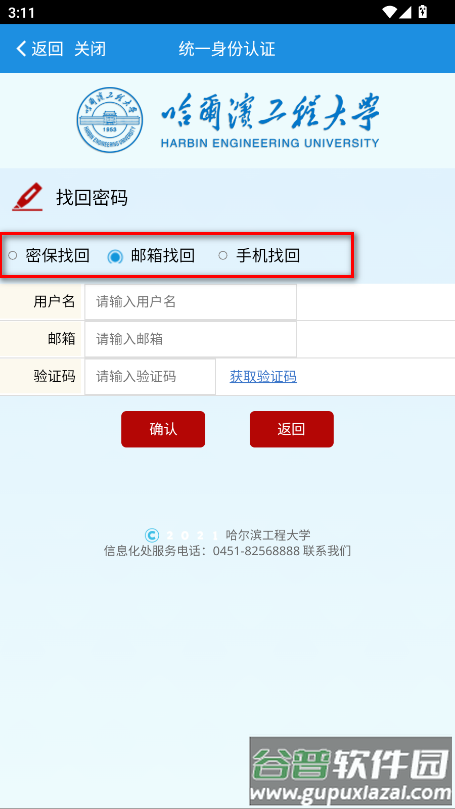Click the Harbin Engineering University round seal logo

coord(110,120)
